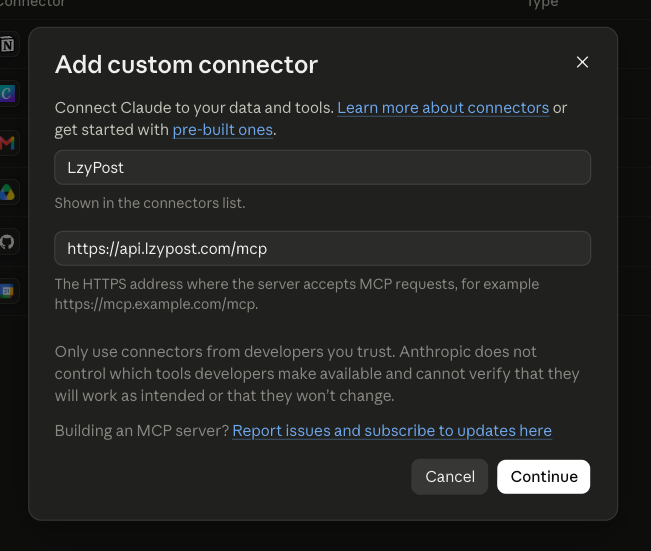
Task: Open Report issues and subscribe link
Action: pyautogui.click(x=392, y=431)
